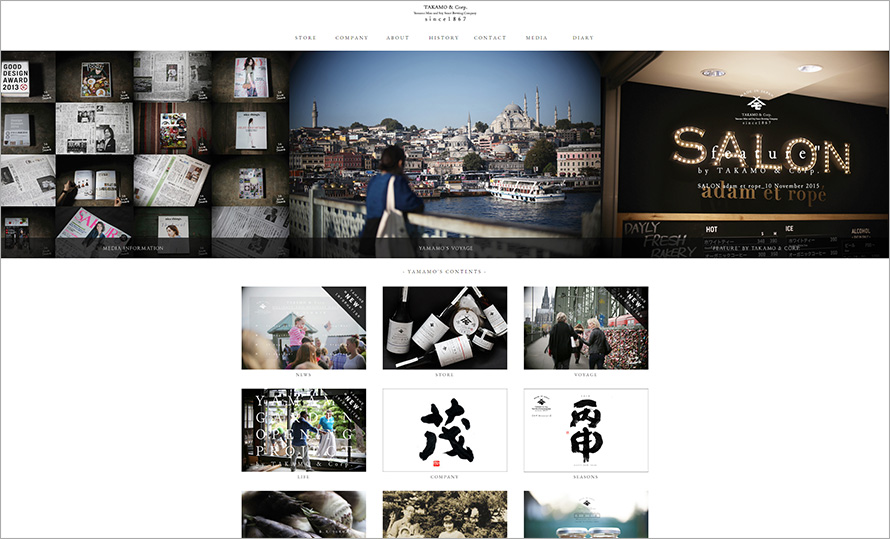Open the DIARY menu item
890x539 pixels.
coord(583,38)
